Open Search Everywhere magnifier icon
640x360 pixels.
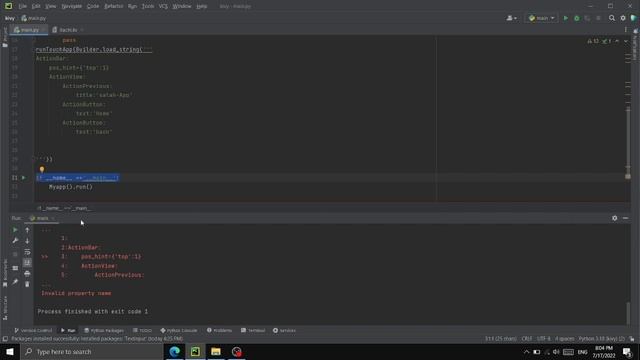coord(611,18)
